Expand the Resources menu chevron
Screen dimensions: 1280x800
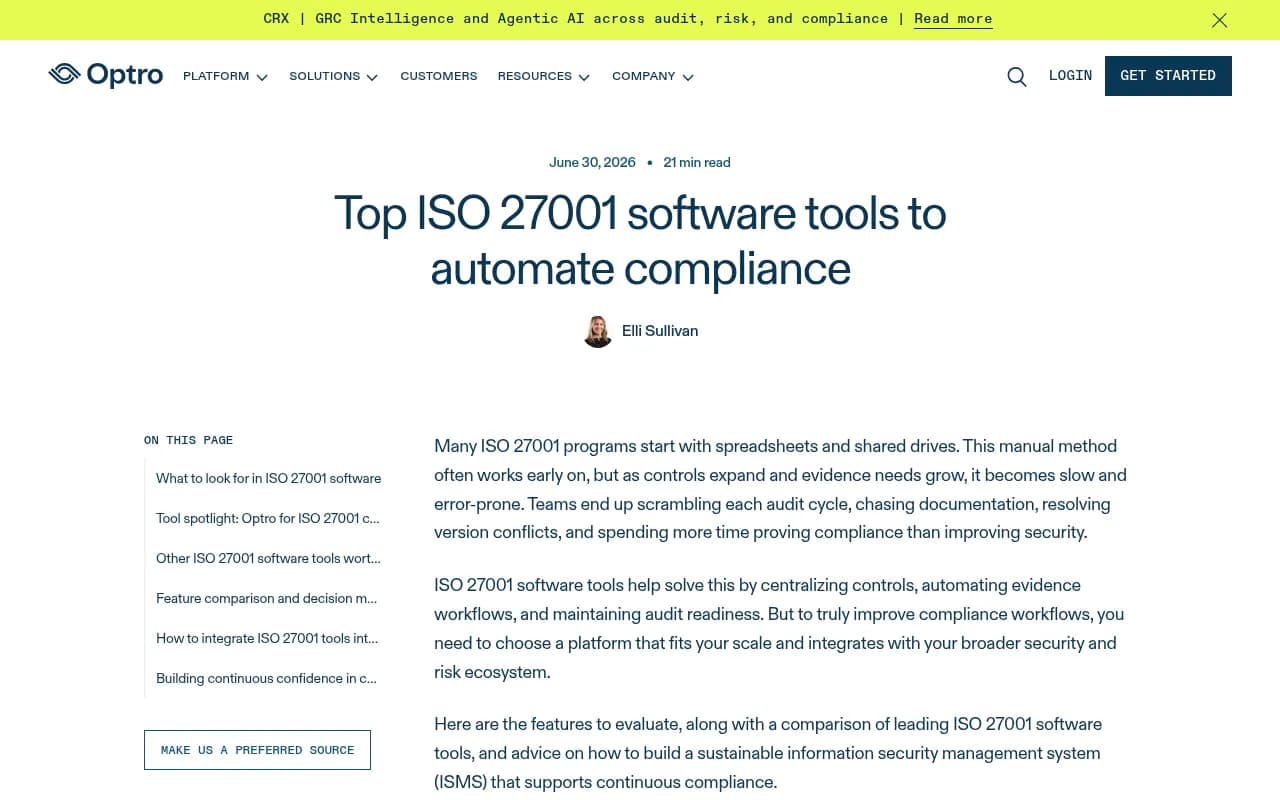pos(584,77)
